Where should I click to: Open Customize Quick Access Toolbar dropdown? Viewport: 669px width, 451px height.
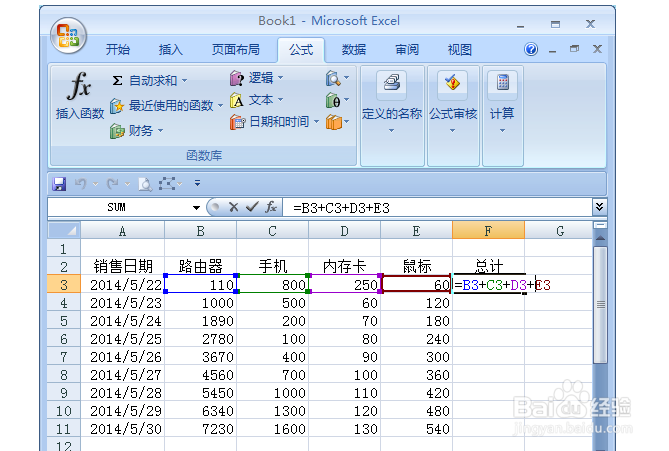(x=198, y=183)
